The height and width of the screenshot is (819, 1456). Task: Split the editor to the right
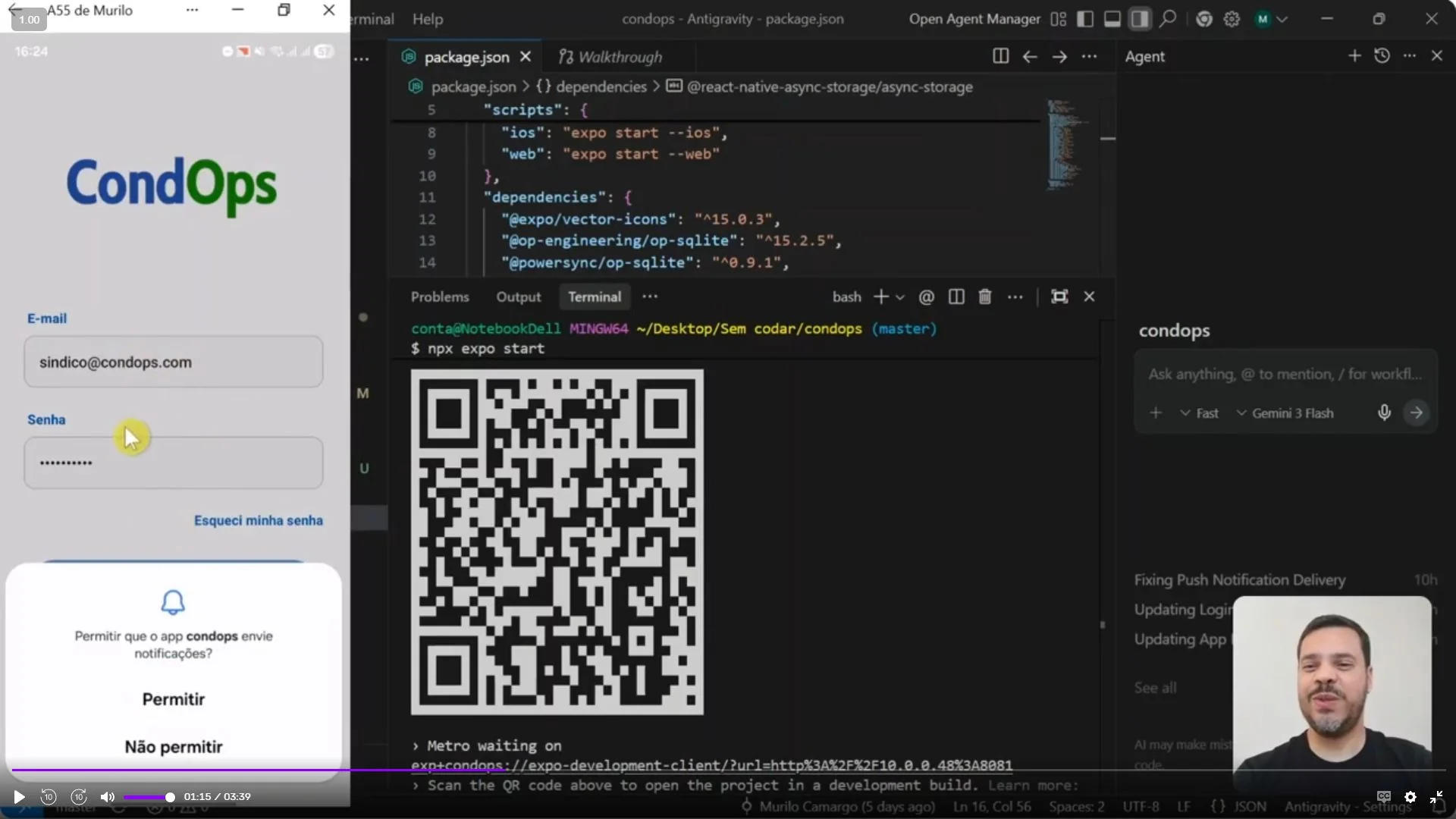coord(1001,56)
